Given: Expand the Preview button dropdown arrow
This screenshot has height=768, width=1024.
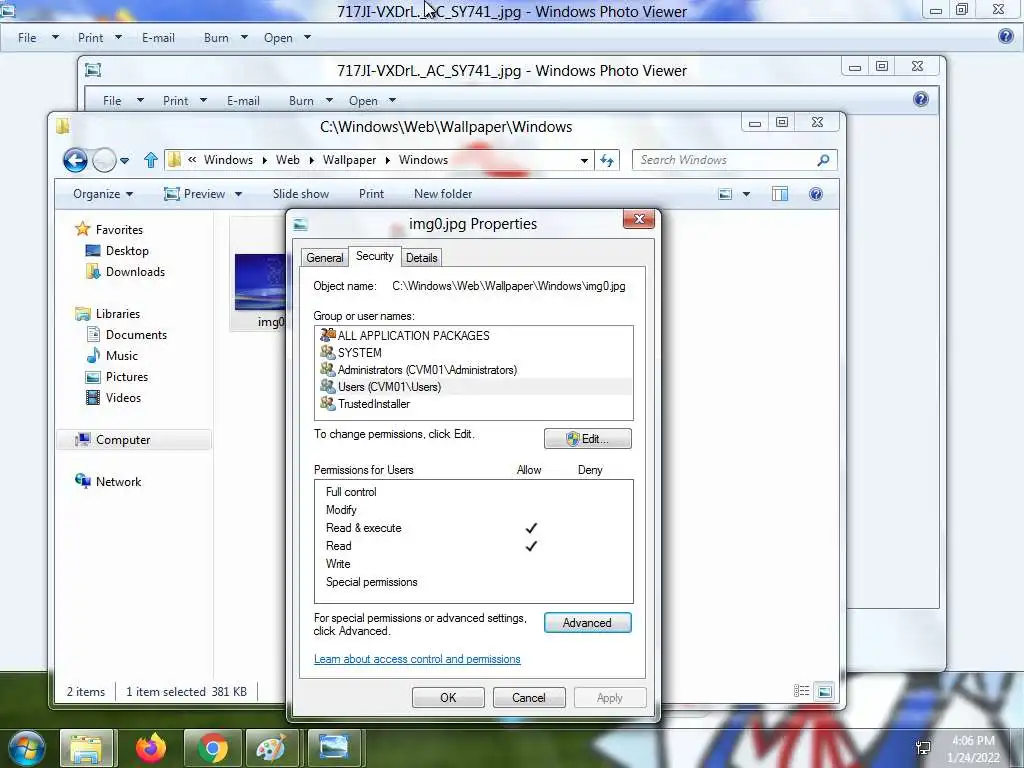Looking at the screenshot, I should coord(238,194).
